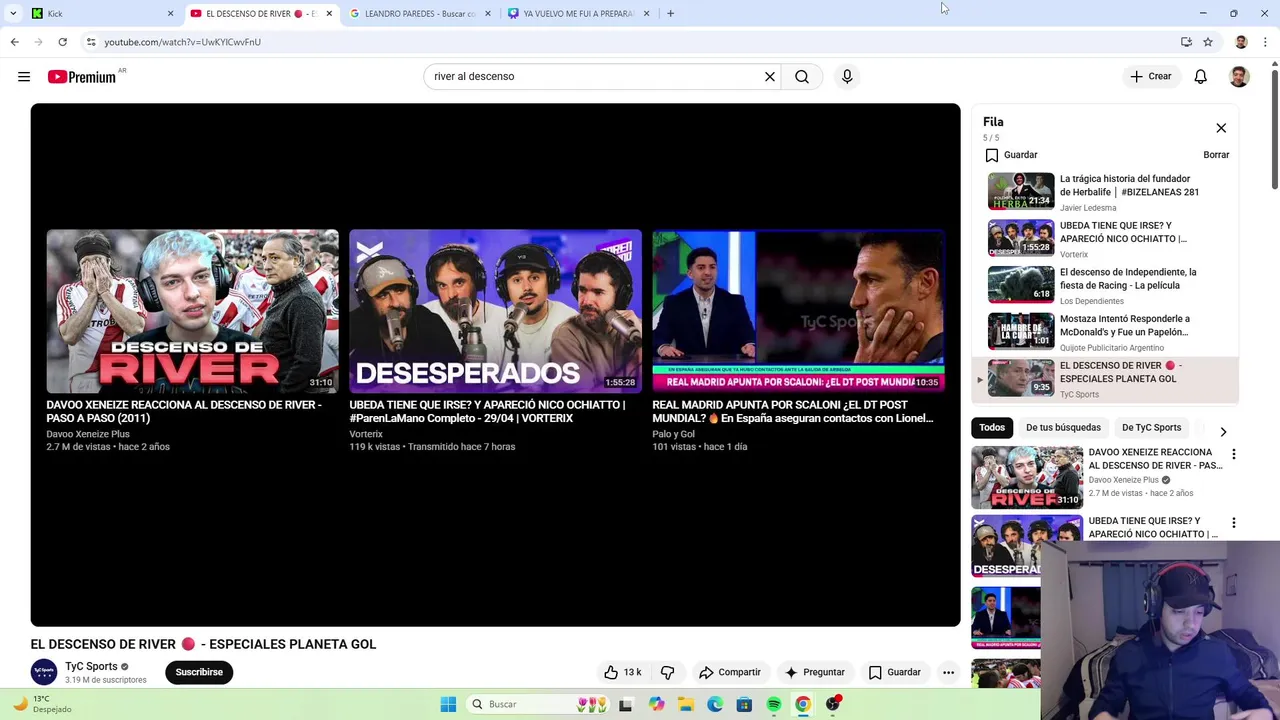This screenshot has width=1280, height=720.
Task: Open the YouTube notifications bell
Action: click(x=1201, y=76)
